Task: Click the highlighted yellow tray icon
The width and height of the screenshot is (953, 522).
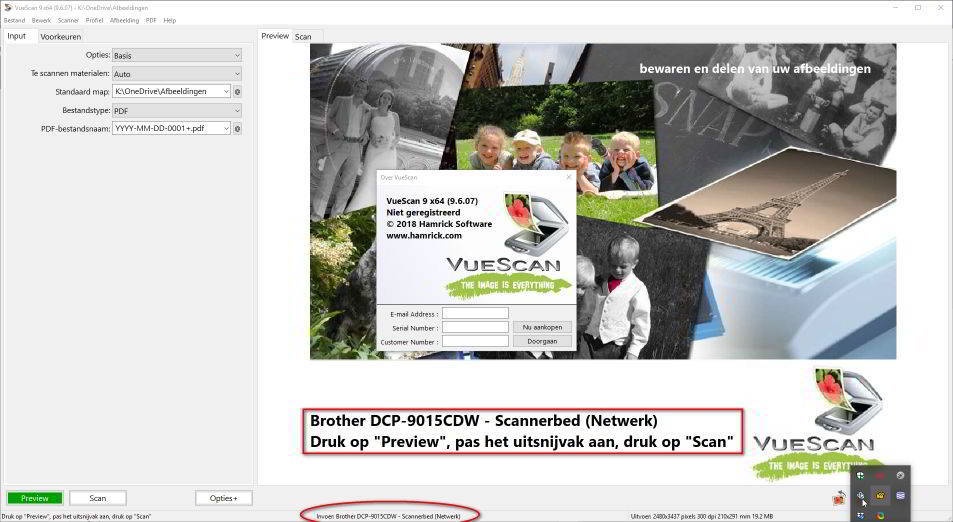Action: [x=881, y=495]
